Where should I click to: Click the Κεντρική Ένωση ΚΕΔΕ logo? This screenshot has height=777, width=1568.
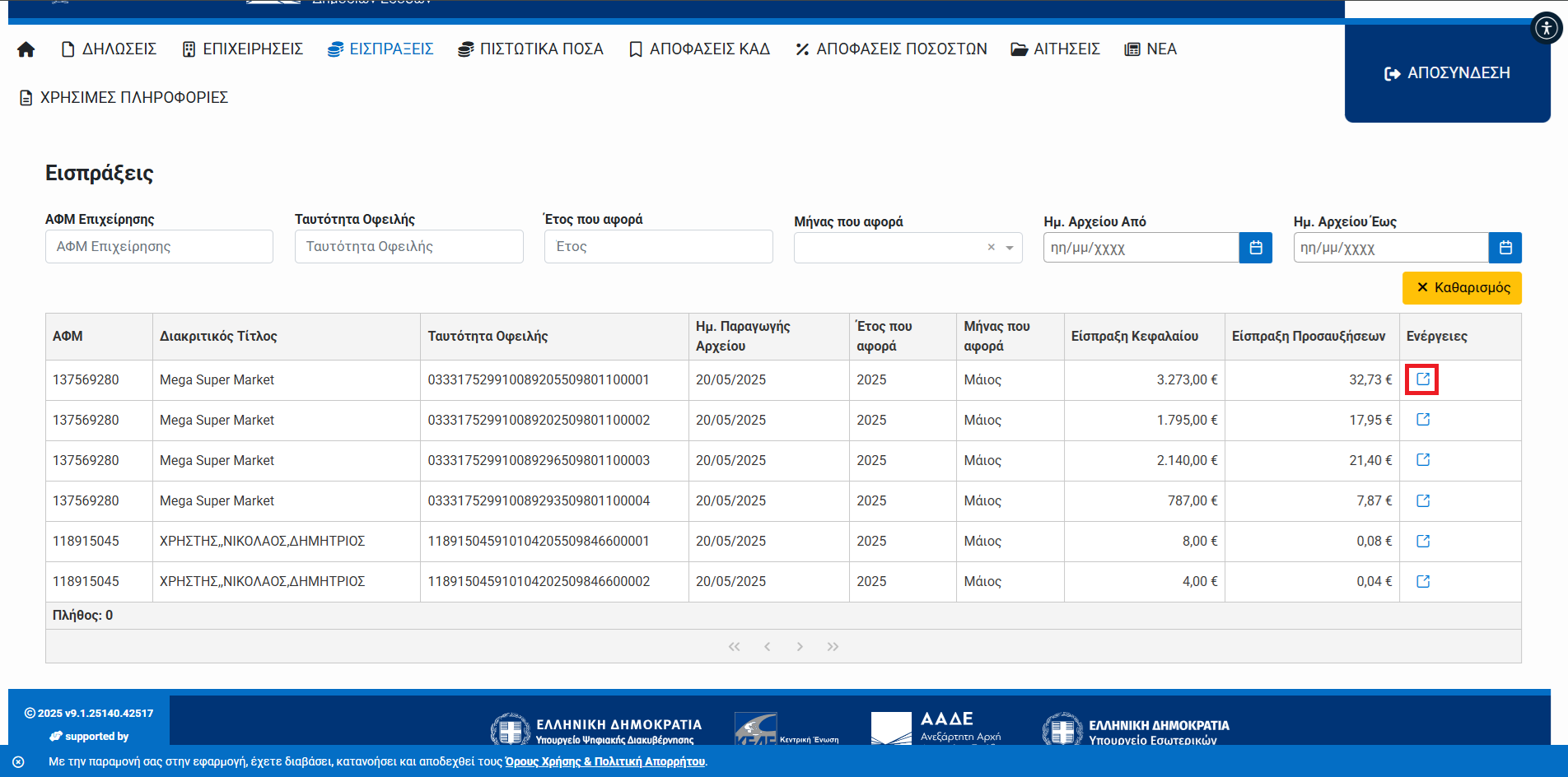tap(786, 729)
